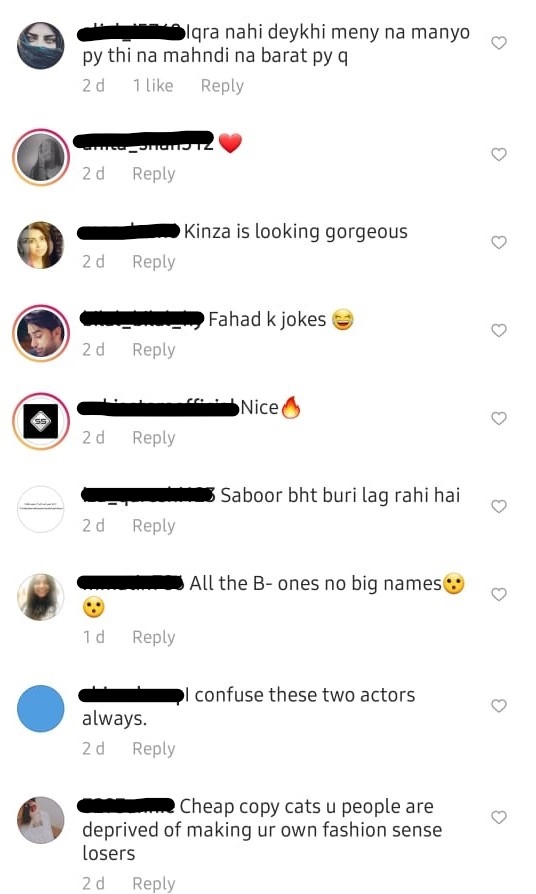Reply to 'I confuse these two actors' comment
The height and width of the screenshot is (894, 536).
pos(153,749)
